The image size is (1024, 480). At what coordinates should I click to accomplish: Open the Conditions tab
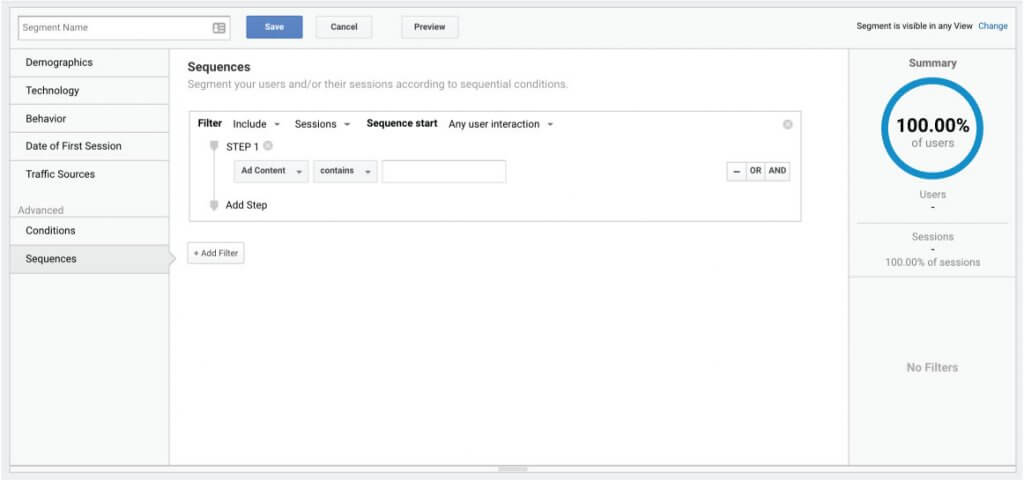[x=89, y=231]
